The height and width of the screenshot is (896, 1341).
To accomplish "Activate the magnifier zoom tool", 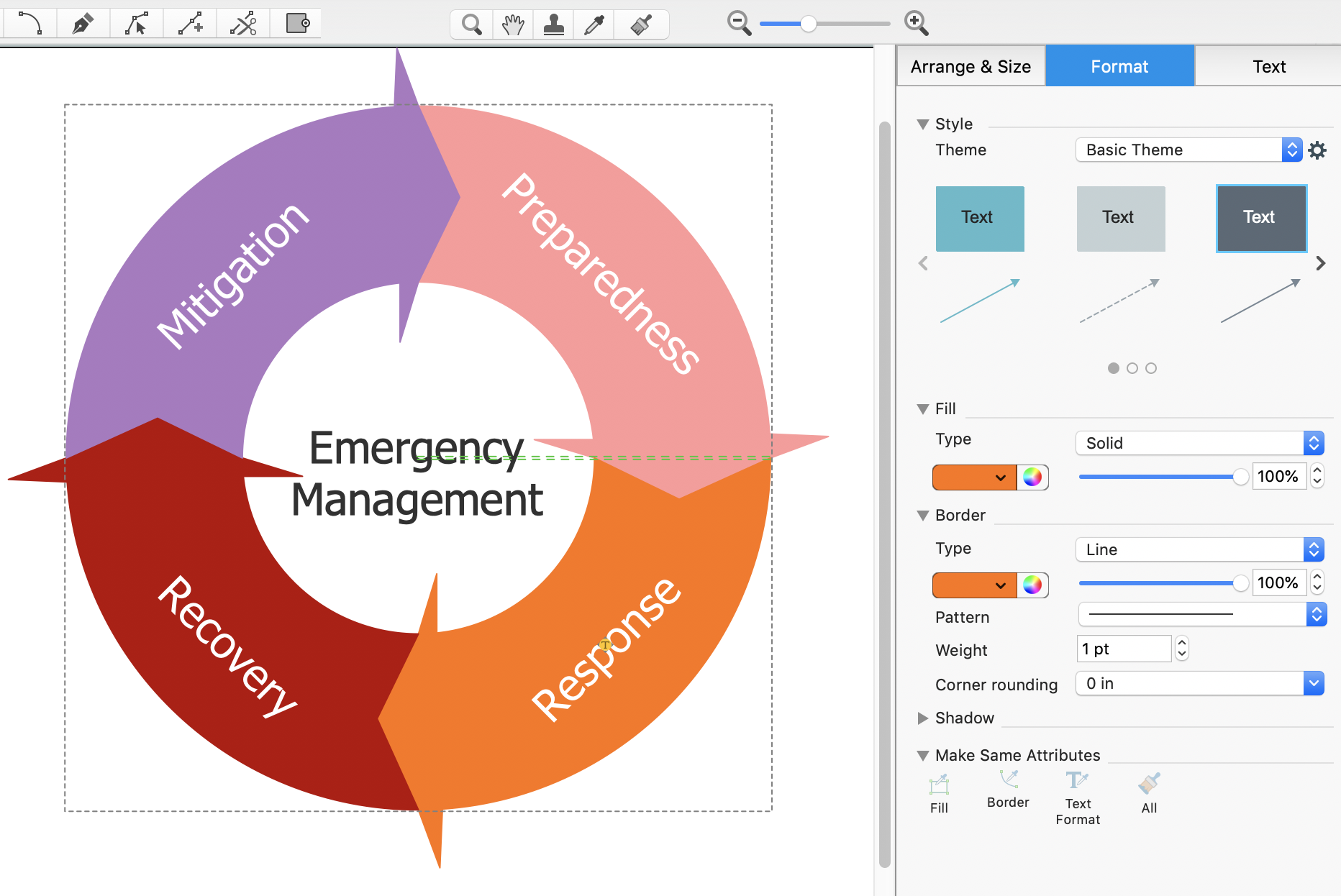I will pyautogui.click(x=472, y=24).
